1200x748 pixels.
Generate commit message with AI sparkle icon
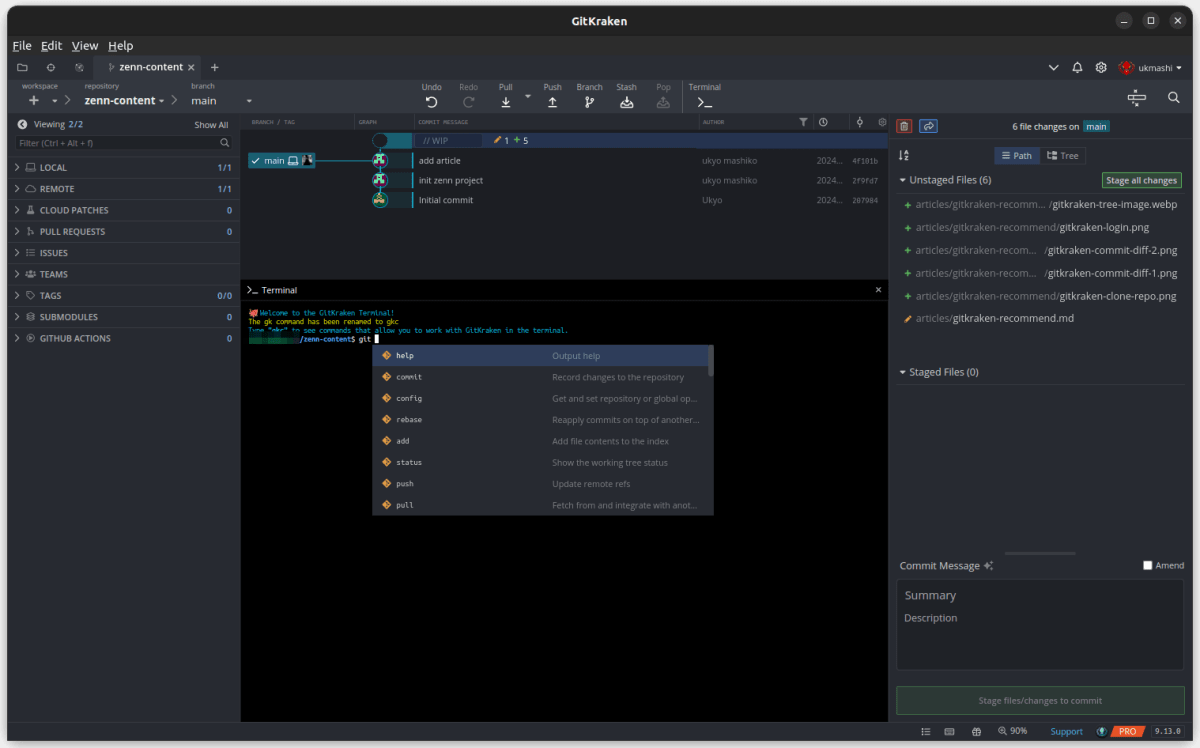988,566
